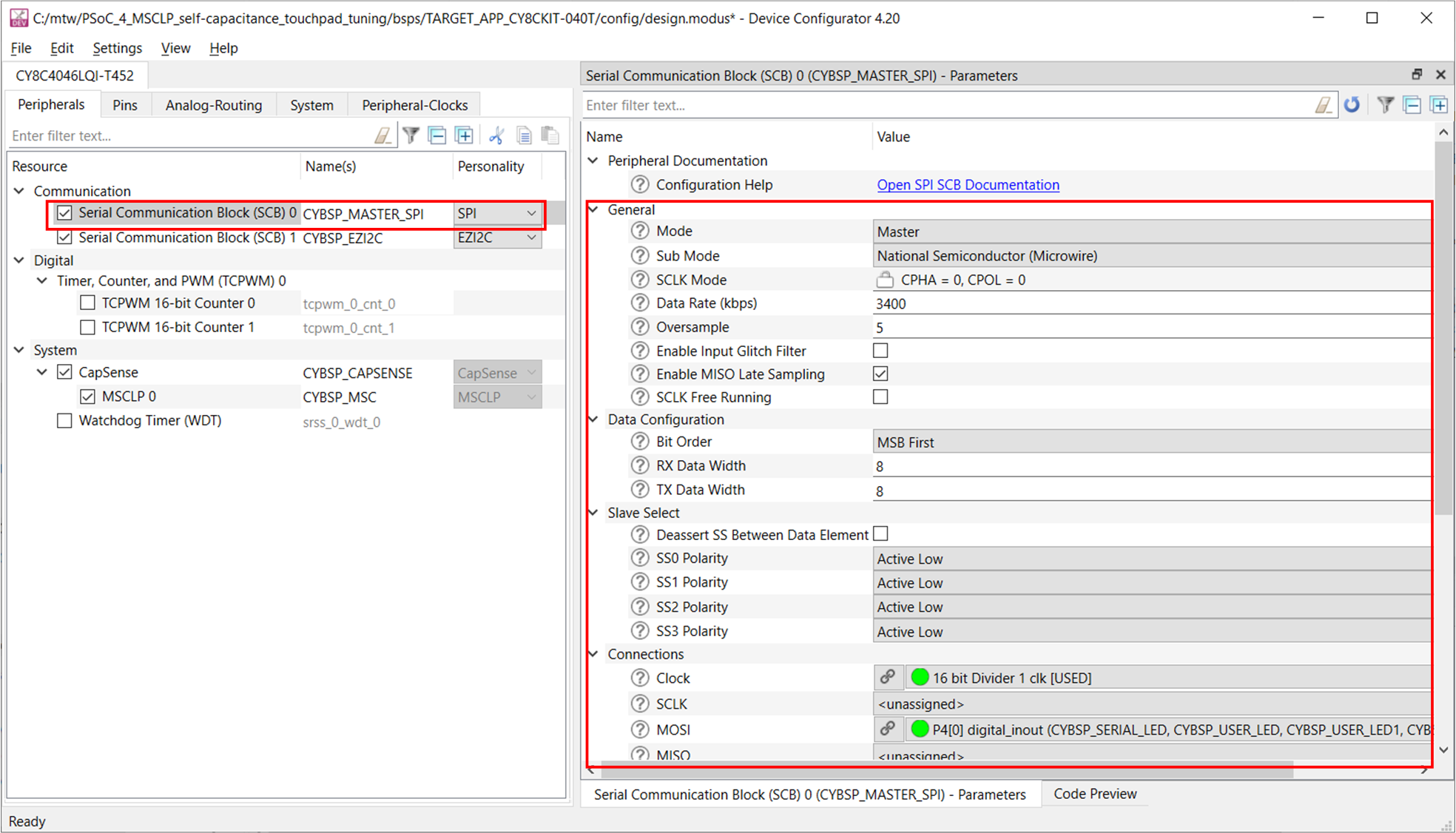Open the Mode Master dropdown

click(1152, 232)
